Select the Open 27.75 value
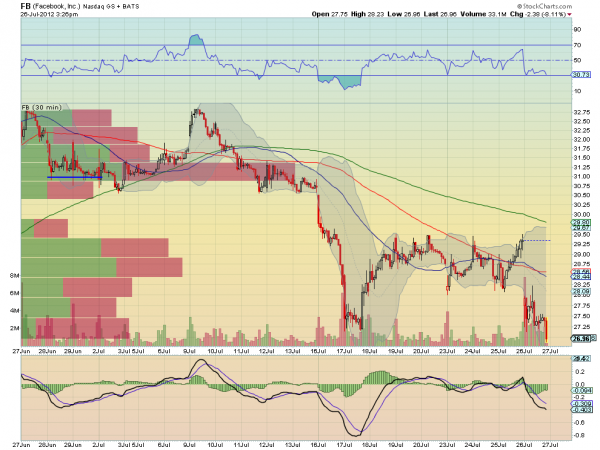Screen dimensions: 600x450 pyautogui.click(x=329, y=14)
